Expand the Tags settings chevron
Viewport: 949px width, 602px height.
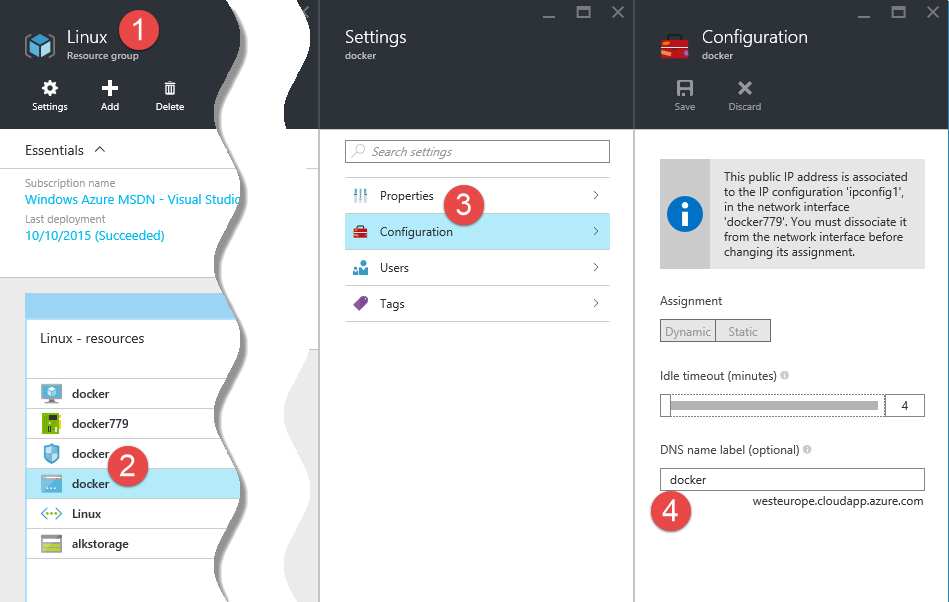(x=596, y=304)
